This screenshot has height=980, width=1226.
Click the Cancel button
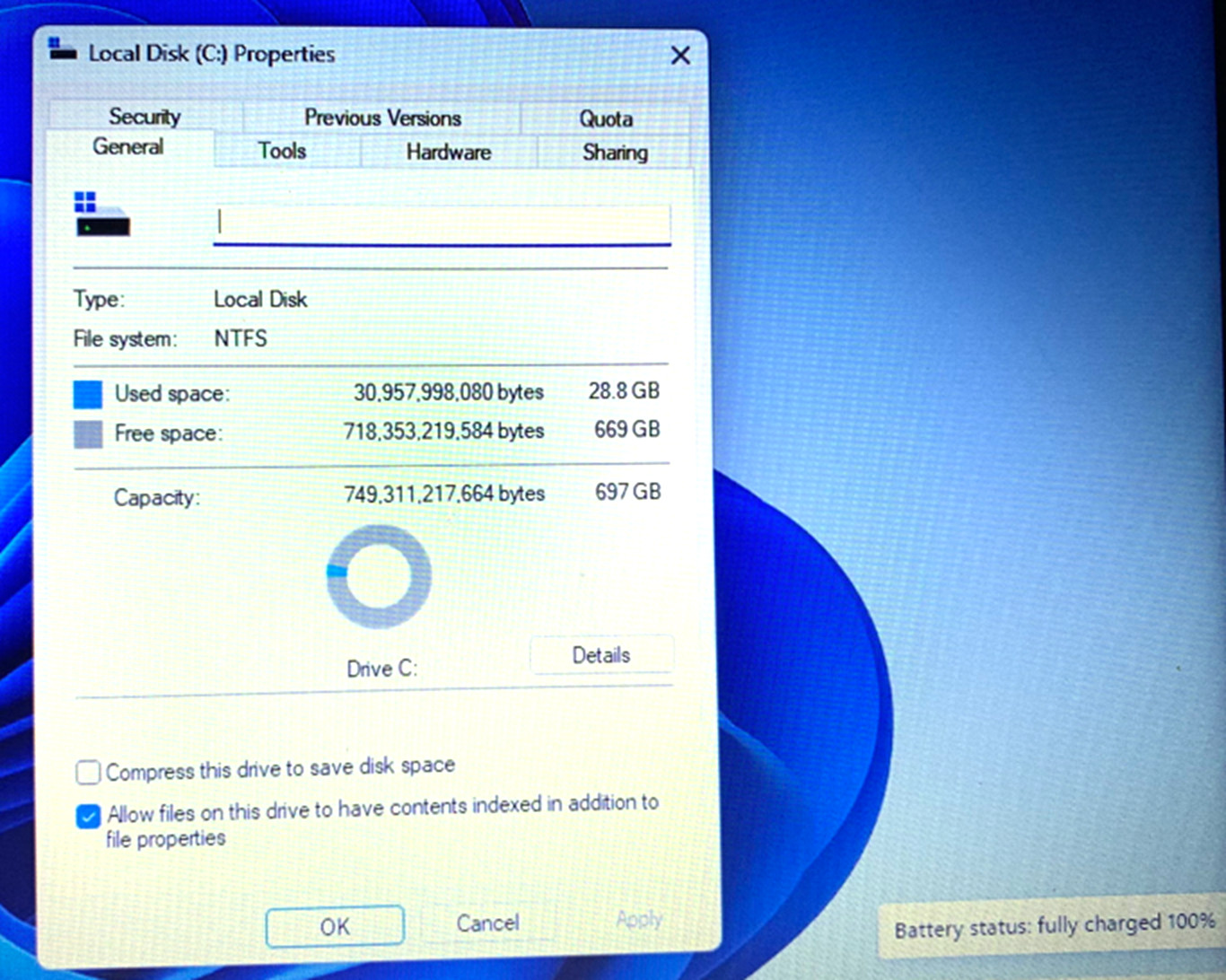[487, 923]
